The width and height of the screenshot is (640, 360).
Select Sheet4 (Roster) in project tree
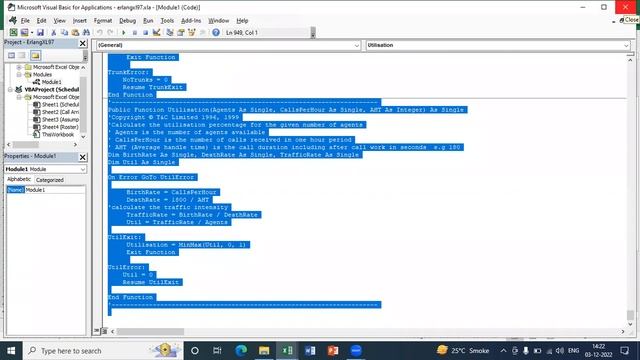point(60,127)
